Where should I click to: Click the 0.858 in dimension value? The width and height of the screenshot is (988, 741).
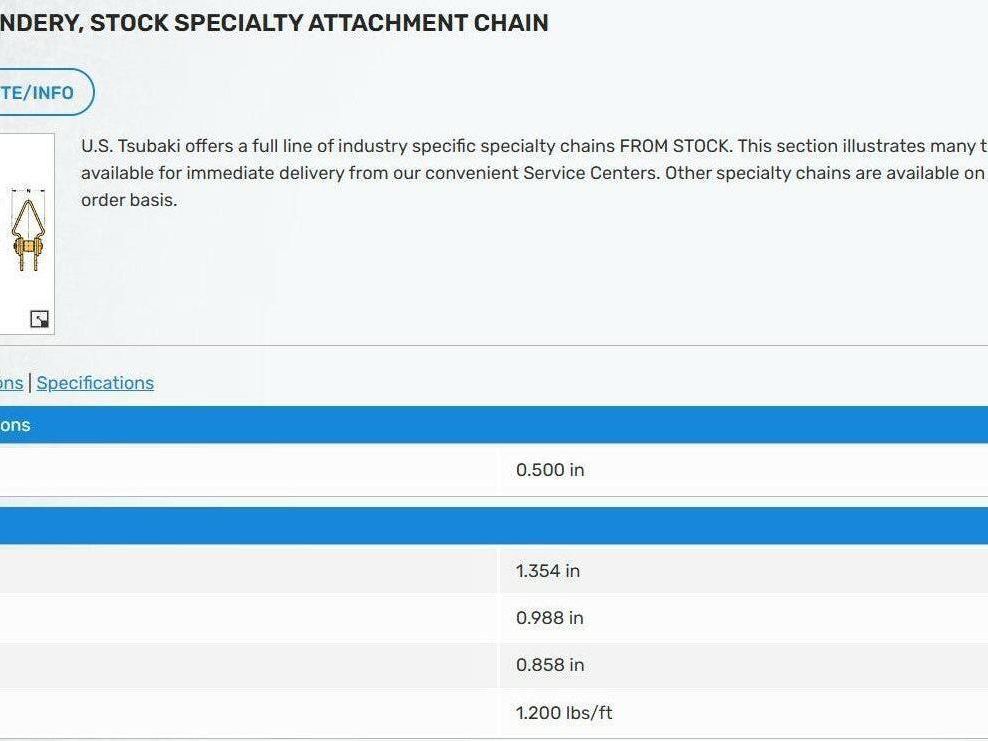tap(548, 665)
